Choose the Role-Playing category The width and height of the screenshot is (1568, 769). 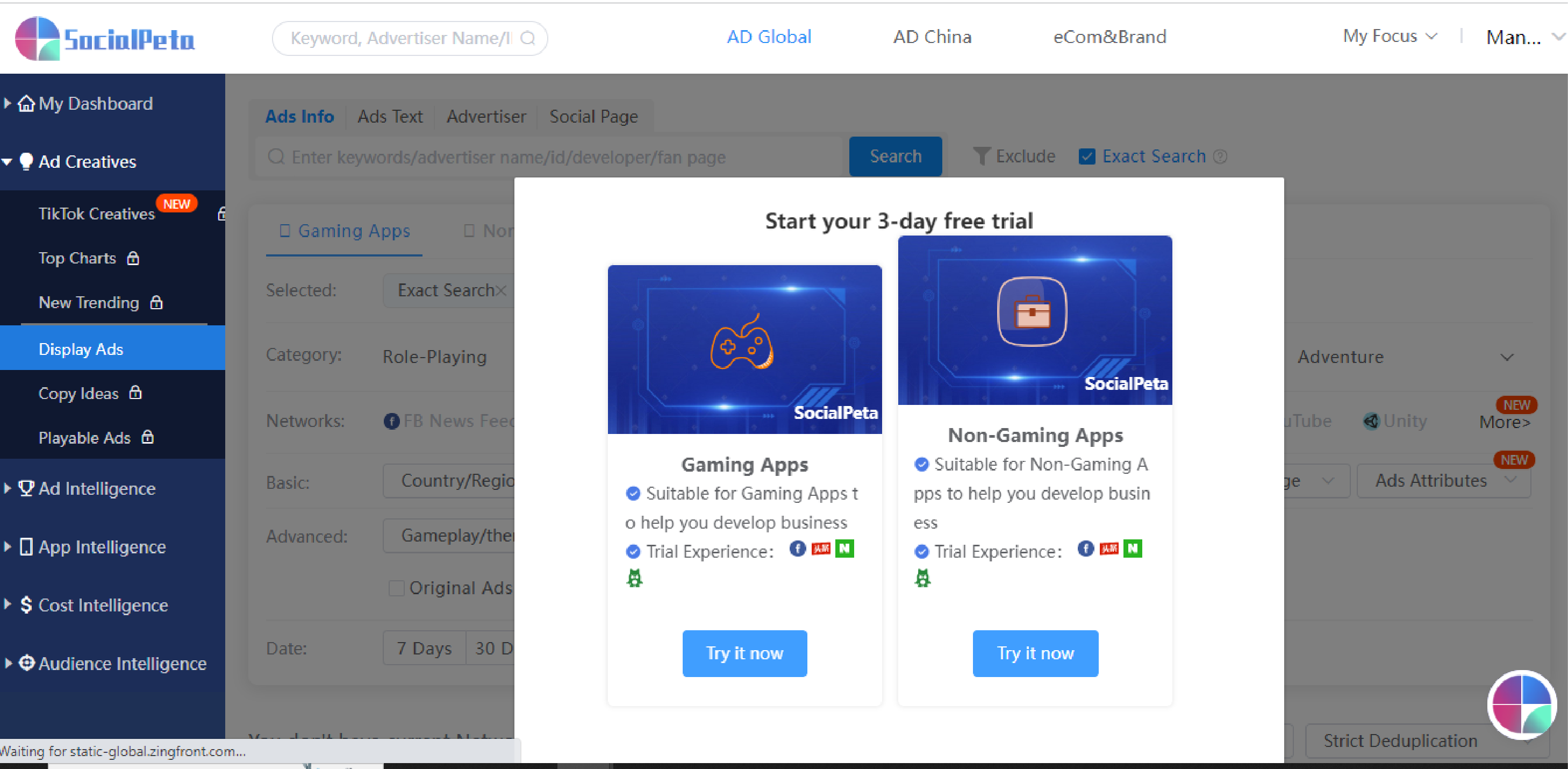click(x=435, y=357)
